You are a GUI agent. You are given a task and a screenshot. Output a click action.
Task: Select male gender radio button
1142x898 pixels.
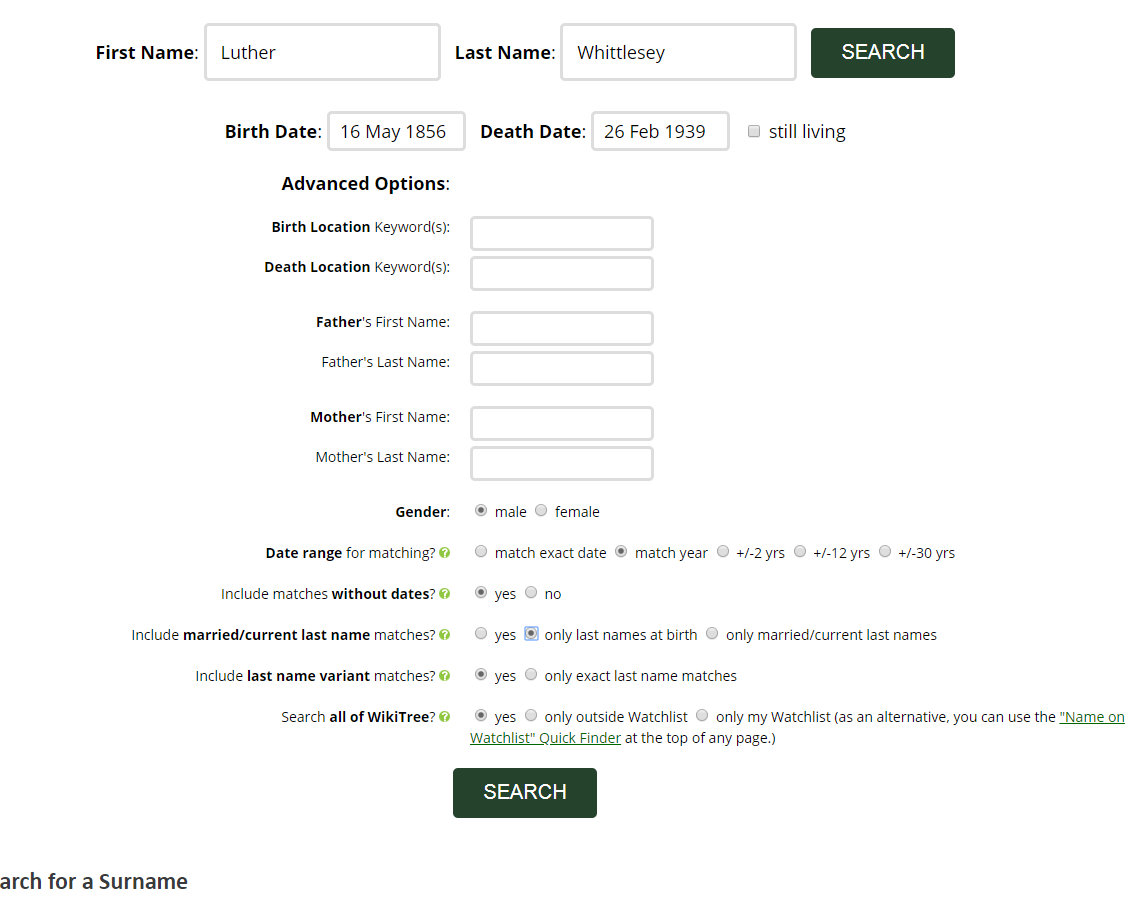click(481, 511)
